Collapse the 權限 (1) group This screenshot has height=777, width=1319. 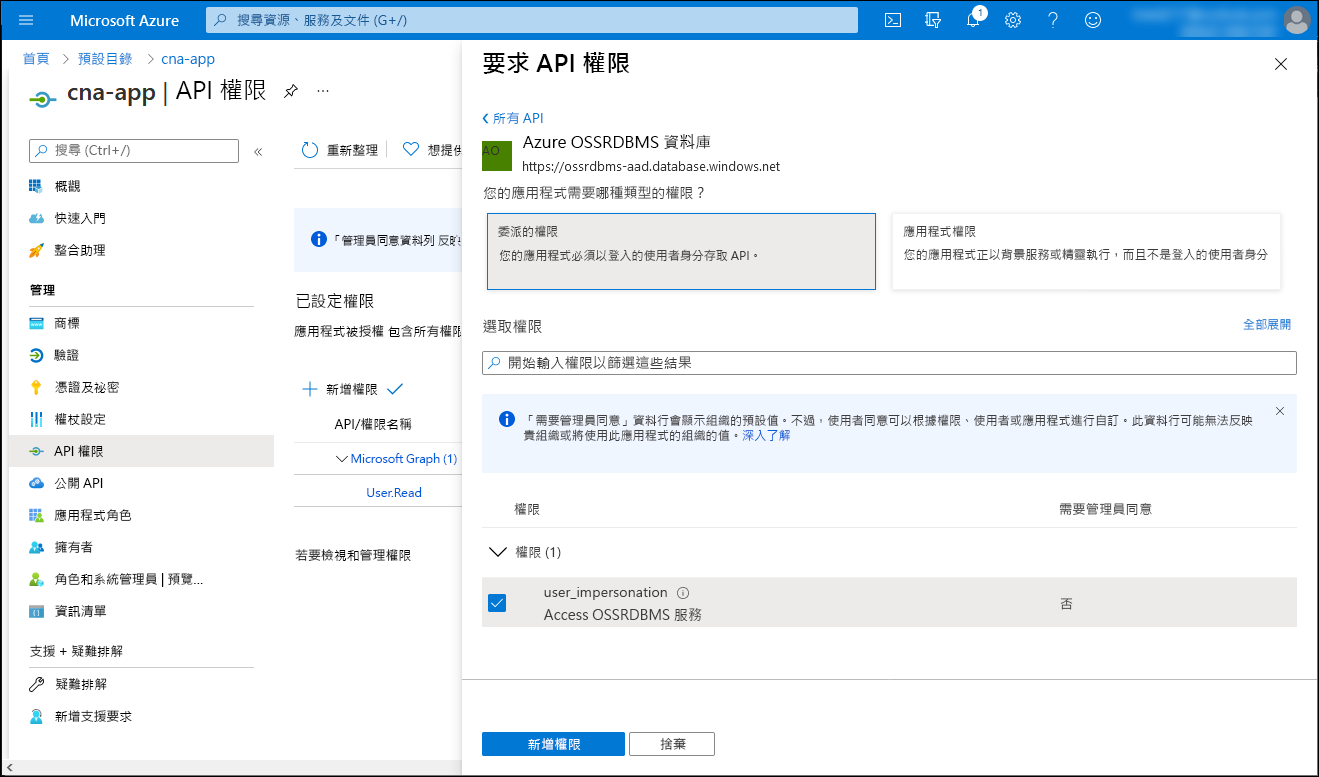pos(496,551)
